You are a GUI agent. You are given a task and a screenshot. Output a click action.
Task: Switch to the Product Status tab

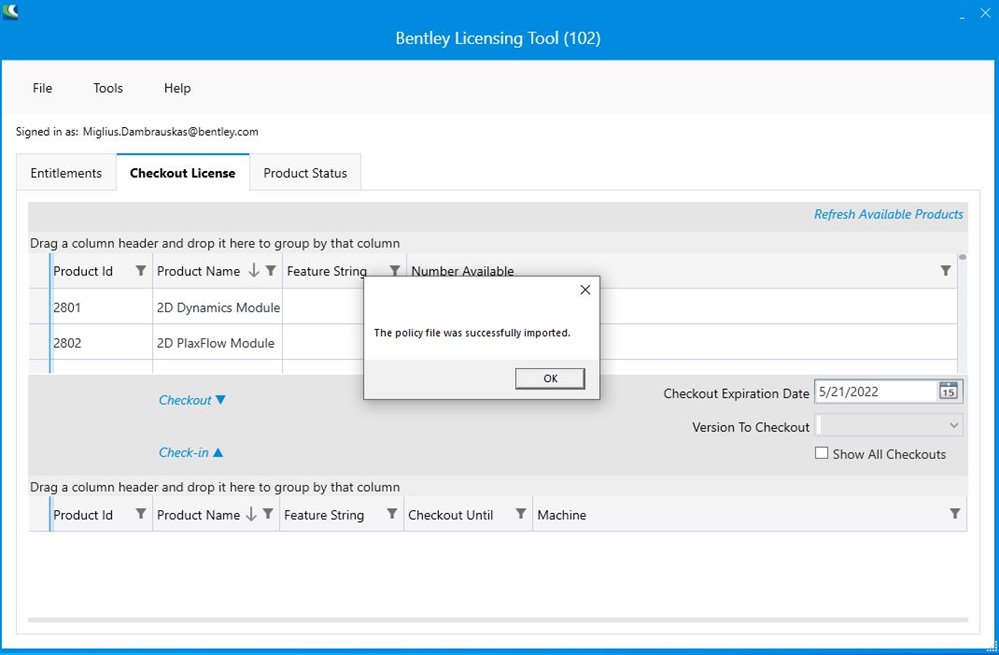pos(305,173)
